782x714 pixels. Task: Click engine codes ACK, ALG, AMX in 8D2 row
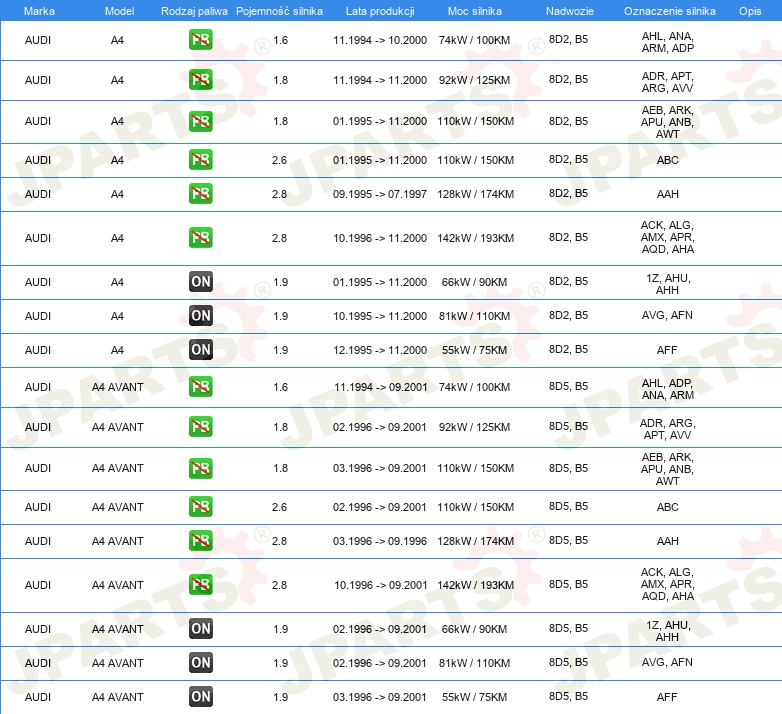point(668,237)
